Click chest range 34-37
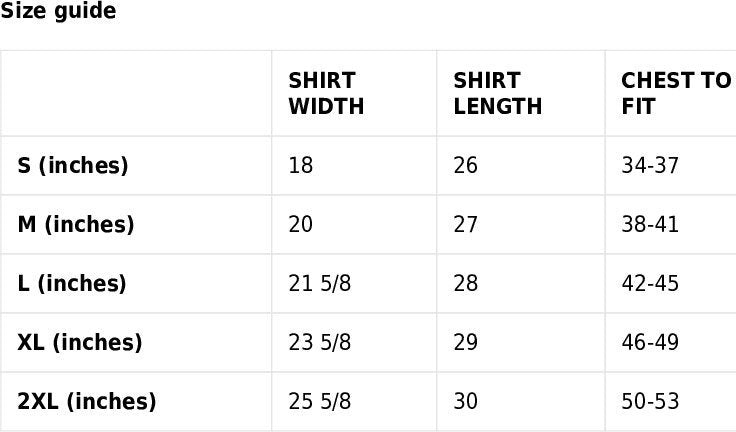 coord(650,165)
